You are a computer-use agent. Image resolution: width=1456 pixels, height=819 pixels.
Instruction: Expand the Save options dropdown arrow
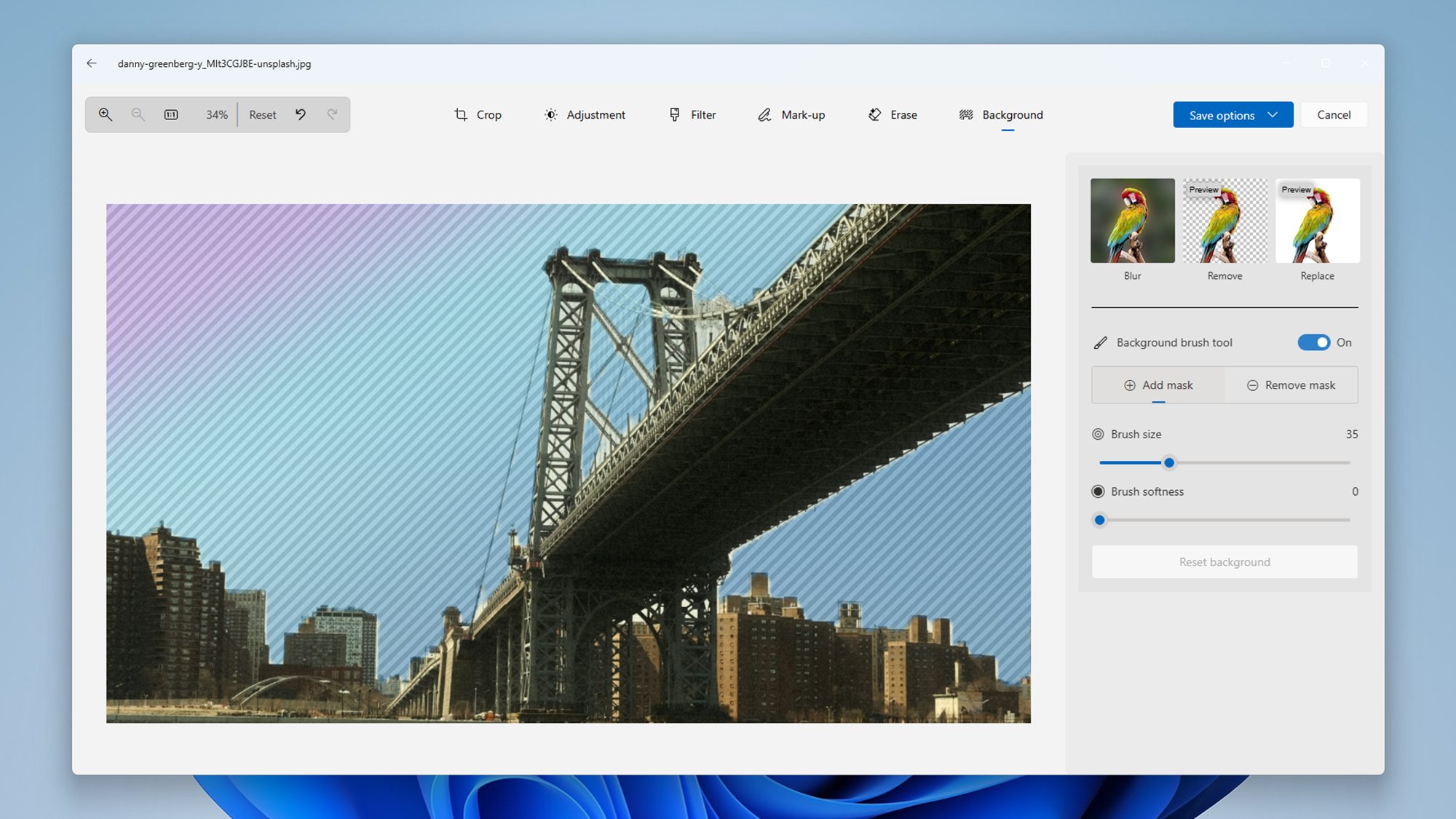point(1273,114)
